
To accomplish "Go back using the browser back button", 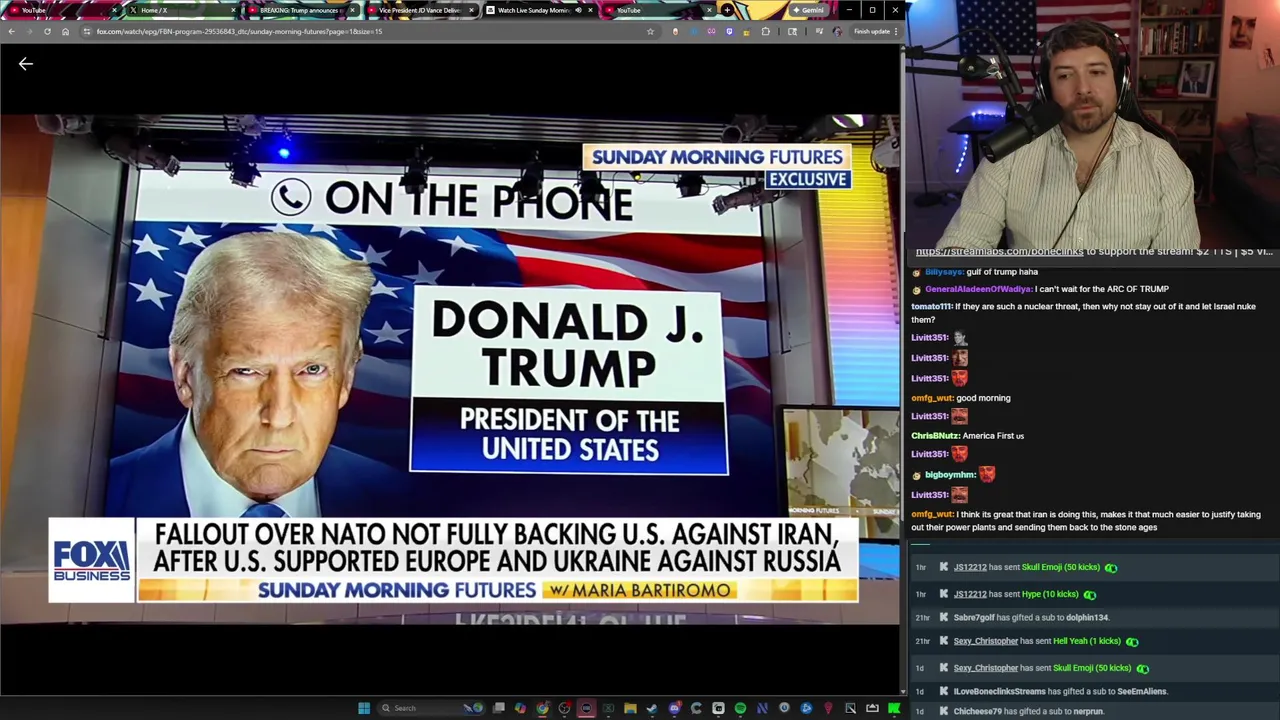I will [11, 31].
